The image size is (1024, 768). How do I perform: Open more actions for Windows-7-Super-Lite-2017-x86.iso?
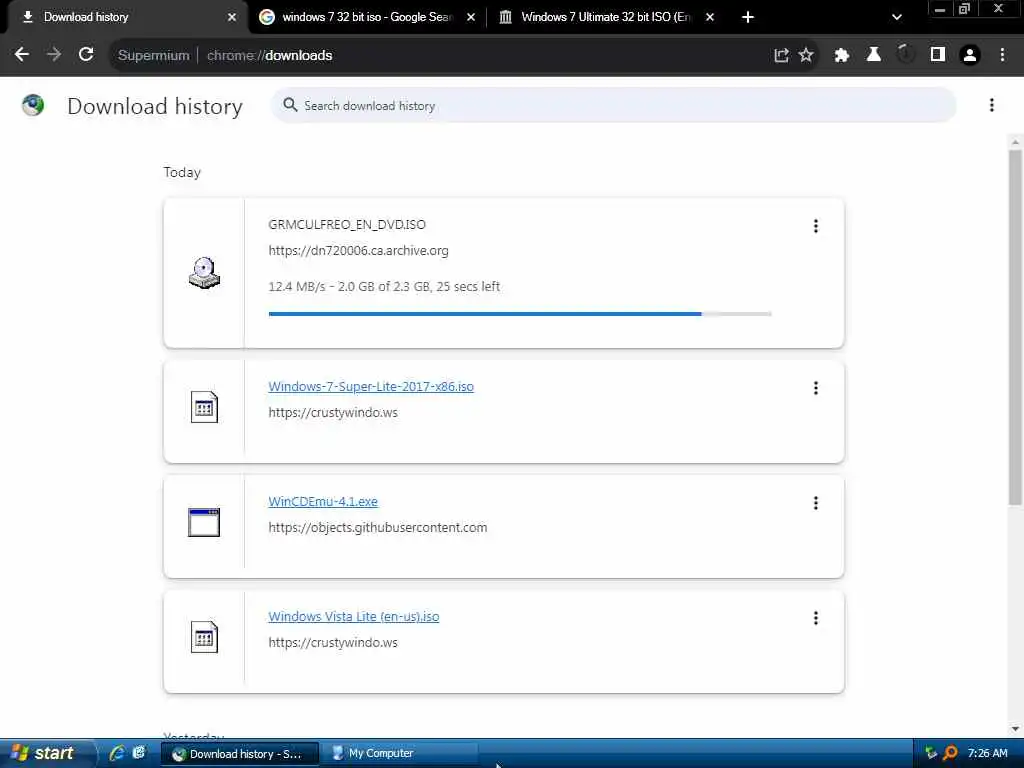(816, 388)
